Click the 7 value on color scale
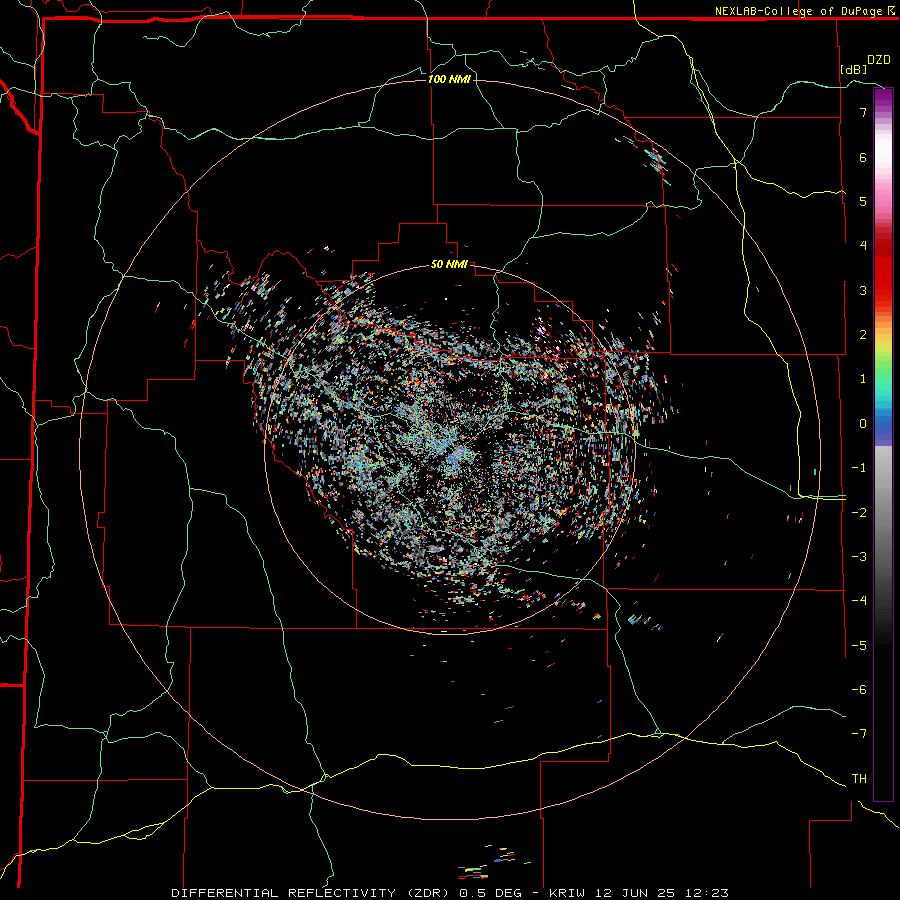 [863, 112]
